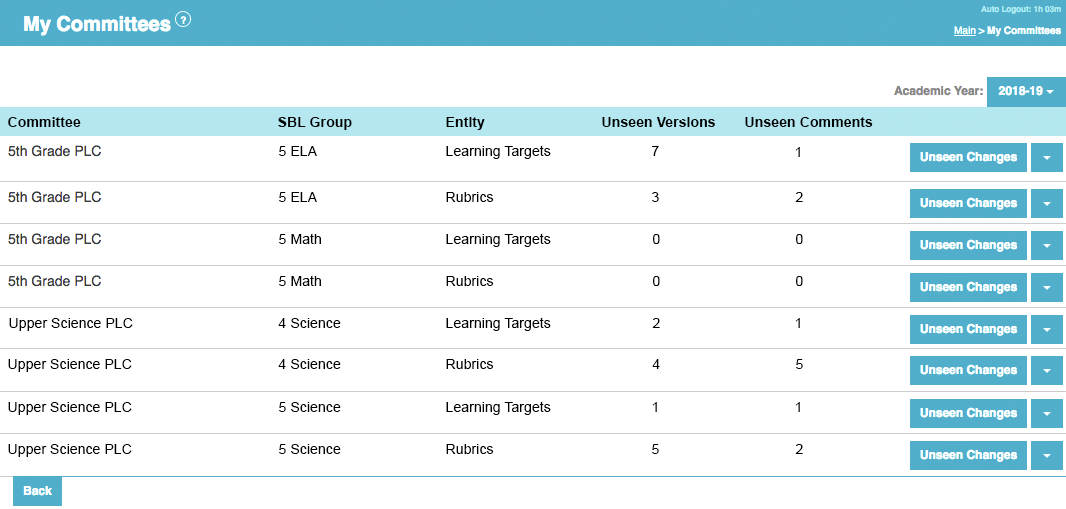Expand arrow menu for 5 ELA Rubrics row

click(x=1046, y=203)
